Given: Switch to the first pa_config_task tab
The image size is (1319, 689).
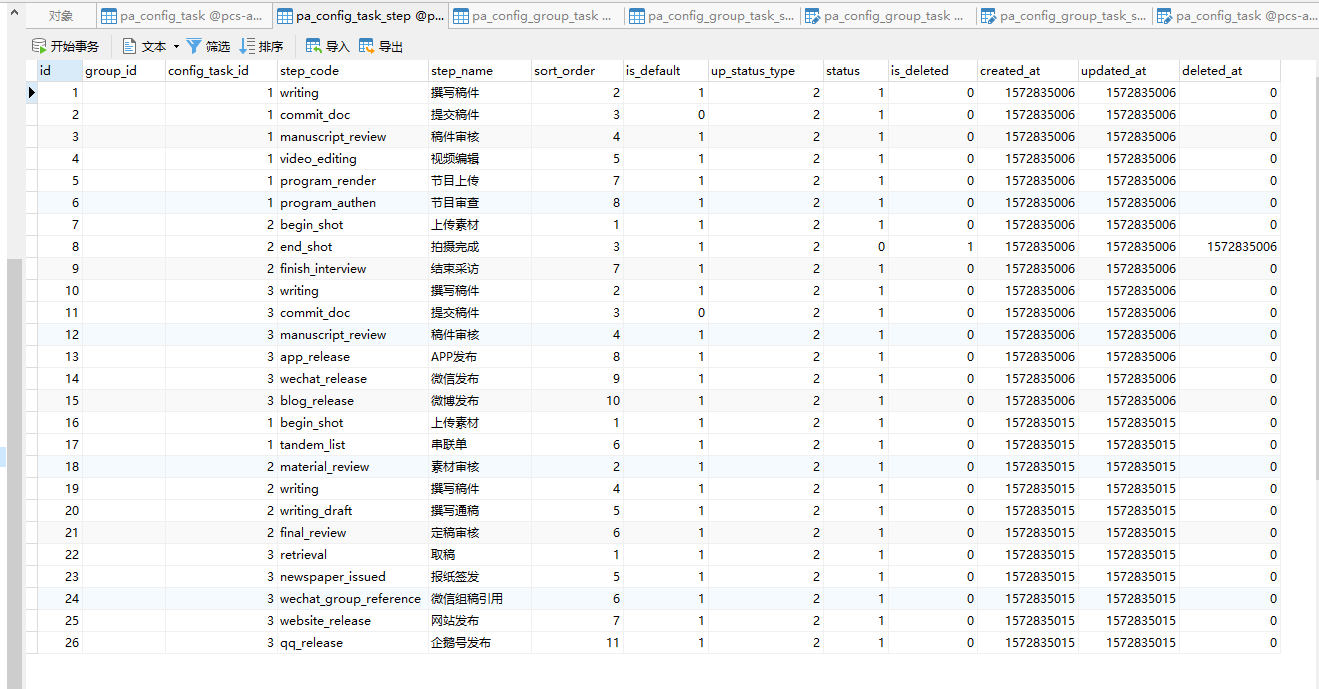Looking at the screenshot, I should click(x=181, y=16).
